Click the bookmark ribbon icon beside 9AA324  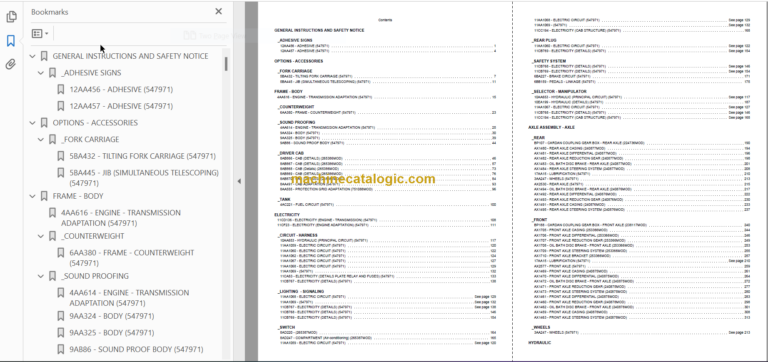pyautogui.click(x=61, y=316)
